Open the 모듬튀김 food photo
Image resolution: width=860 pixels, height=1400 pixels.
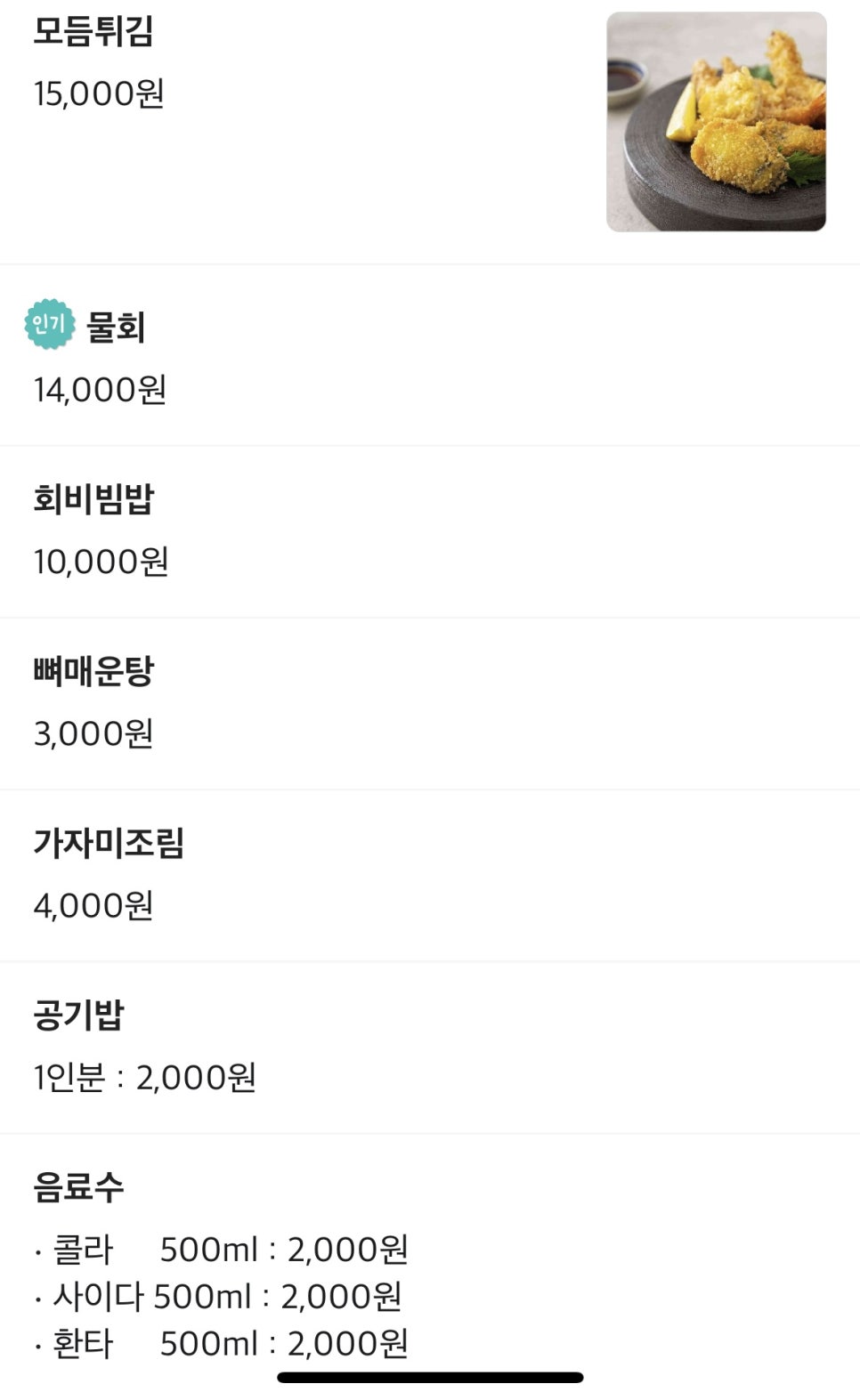click(716, 122)
